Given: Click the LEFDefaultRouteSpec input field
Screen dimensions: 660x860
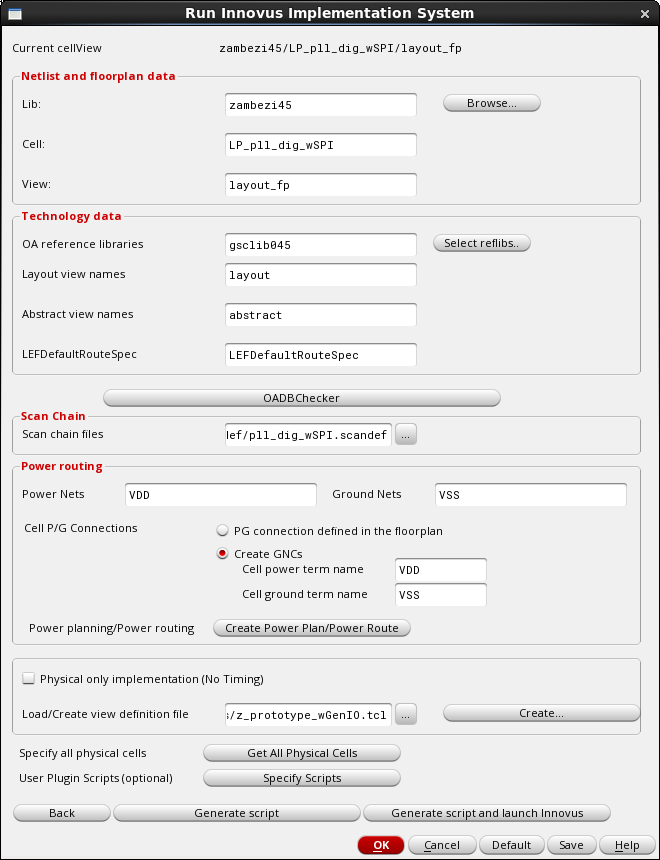Looking at the screenshot, I should point(320,355).
